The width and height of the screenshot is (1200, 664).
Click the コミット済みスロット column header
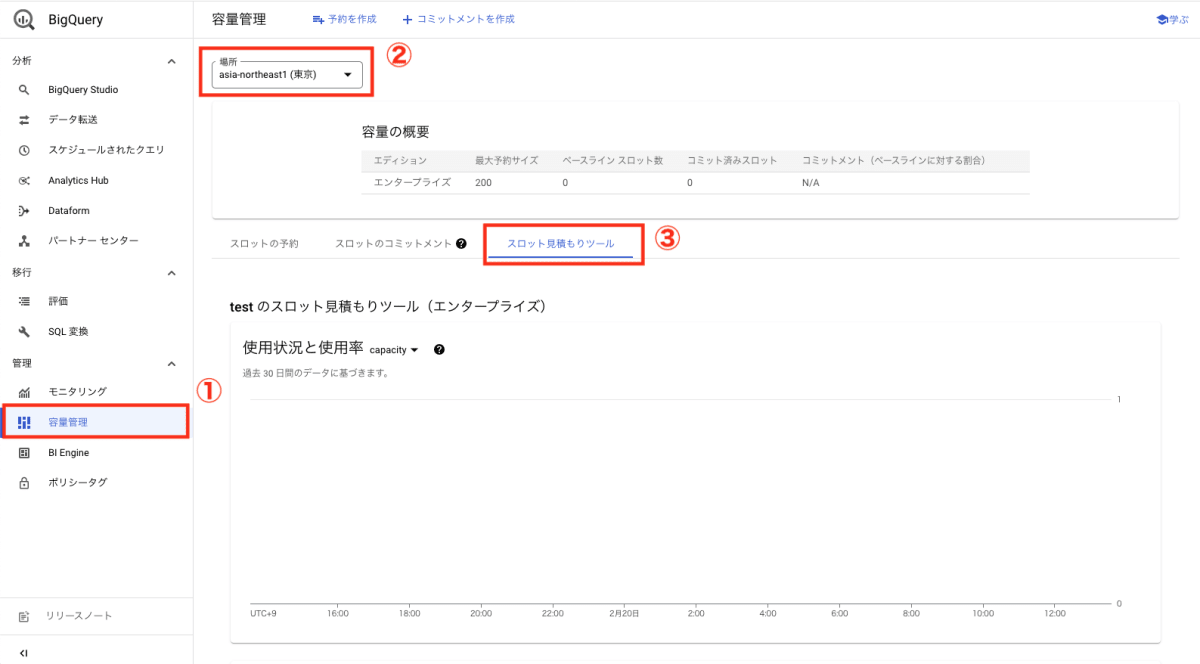732,160
